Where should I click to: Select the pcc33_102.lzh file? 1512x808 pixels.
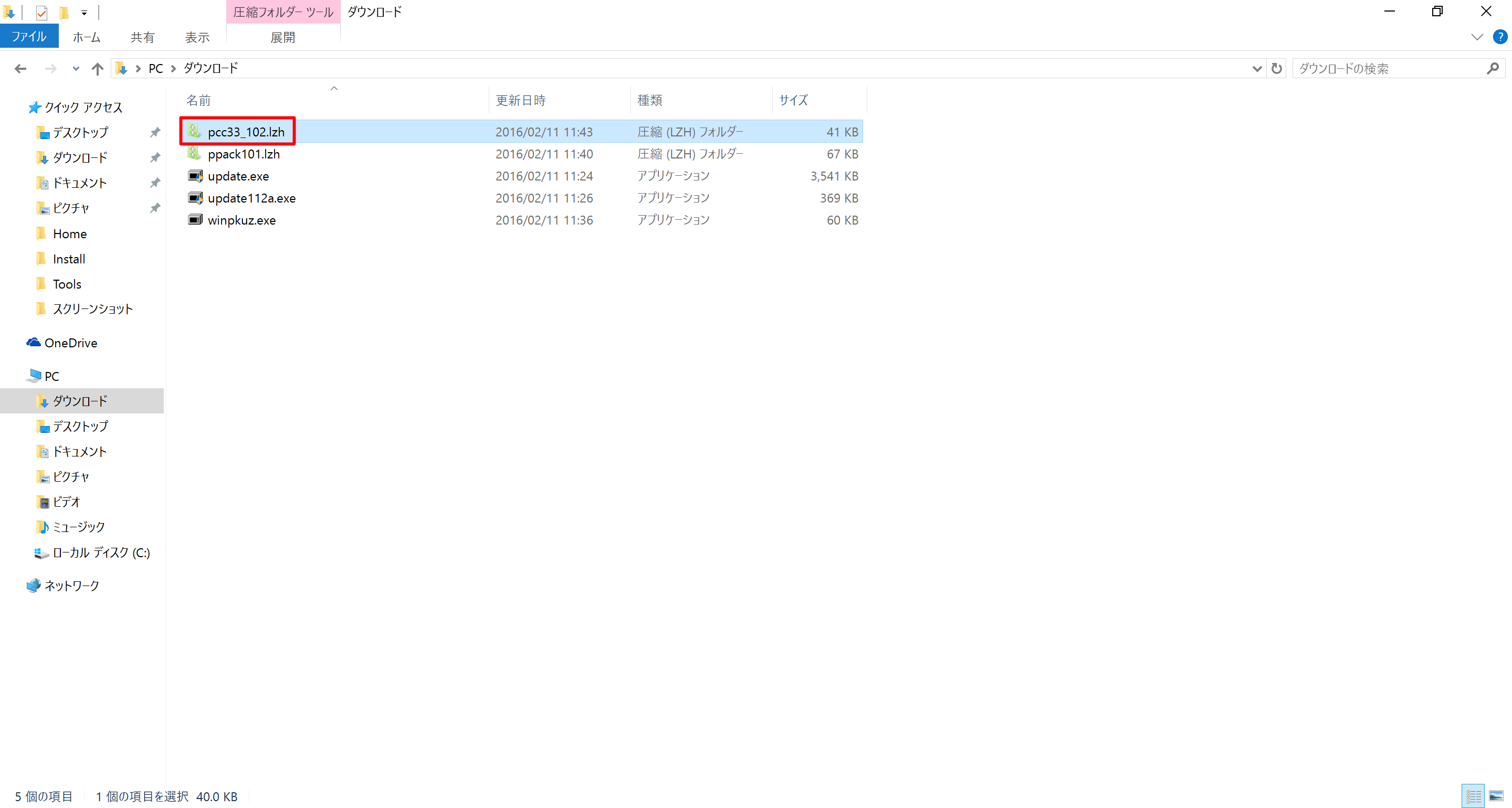(x=522, y=132)
